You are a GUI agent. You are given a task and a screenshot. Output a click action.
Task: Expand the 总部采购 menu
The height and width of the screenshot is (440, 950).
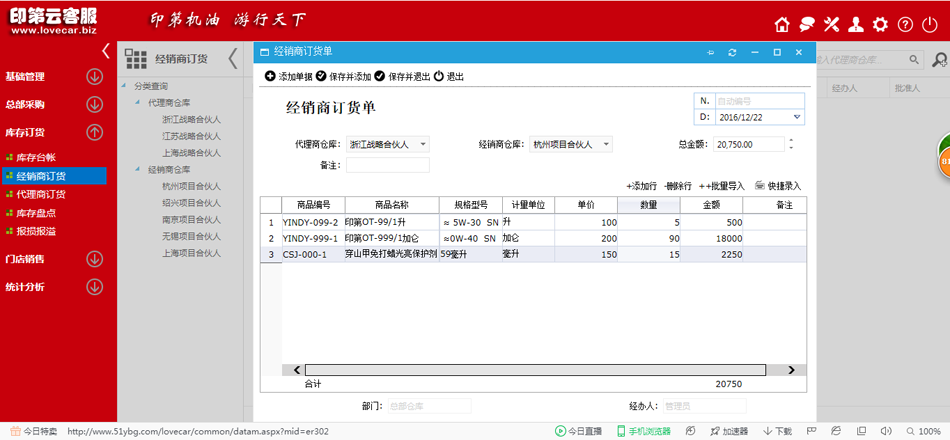click(x=94, y=104)
